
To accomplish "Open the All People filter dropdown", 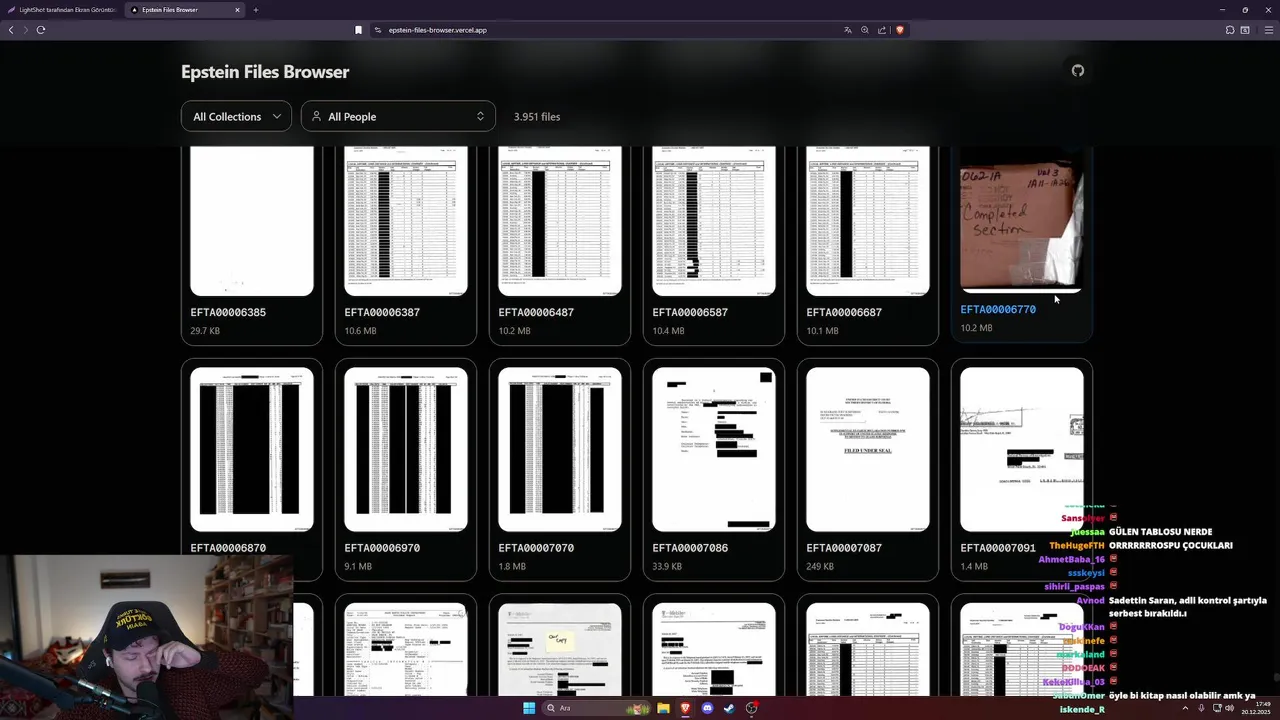I will coord(398,117).
